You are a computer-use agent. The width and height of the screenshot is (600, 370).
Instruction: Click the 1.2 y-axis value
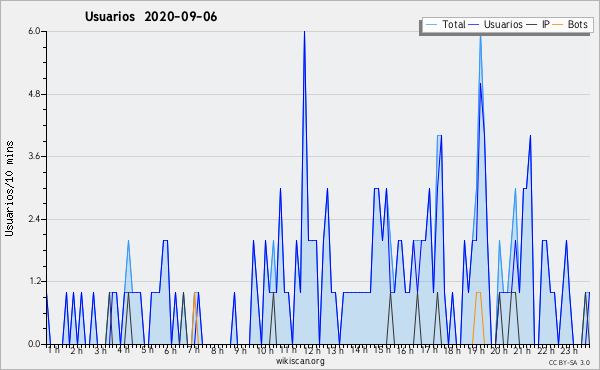(34, 282)
